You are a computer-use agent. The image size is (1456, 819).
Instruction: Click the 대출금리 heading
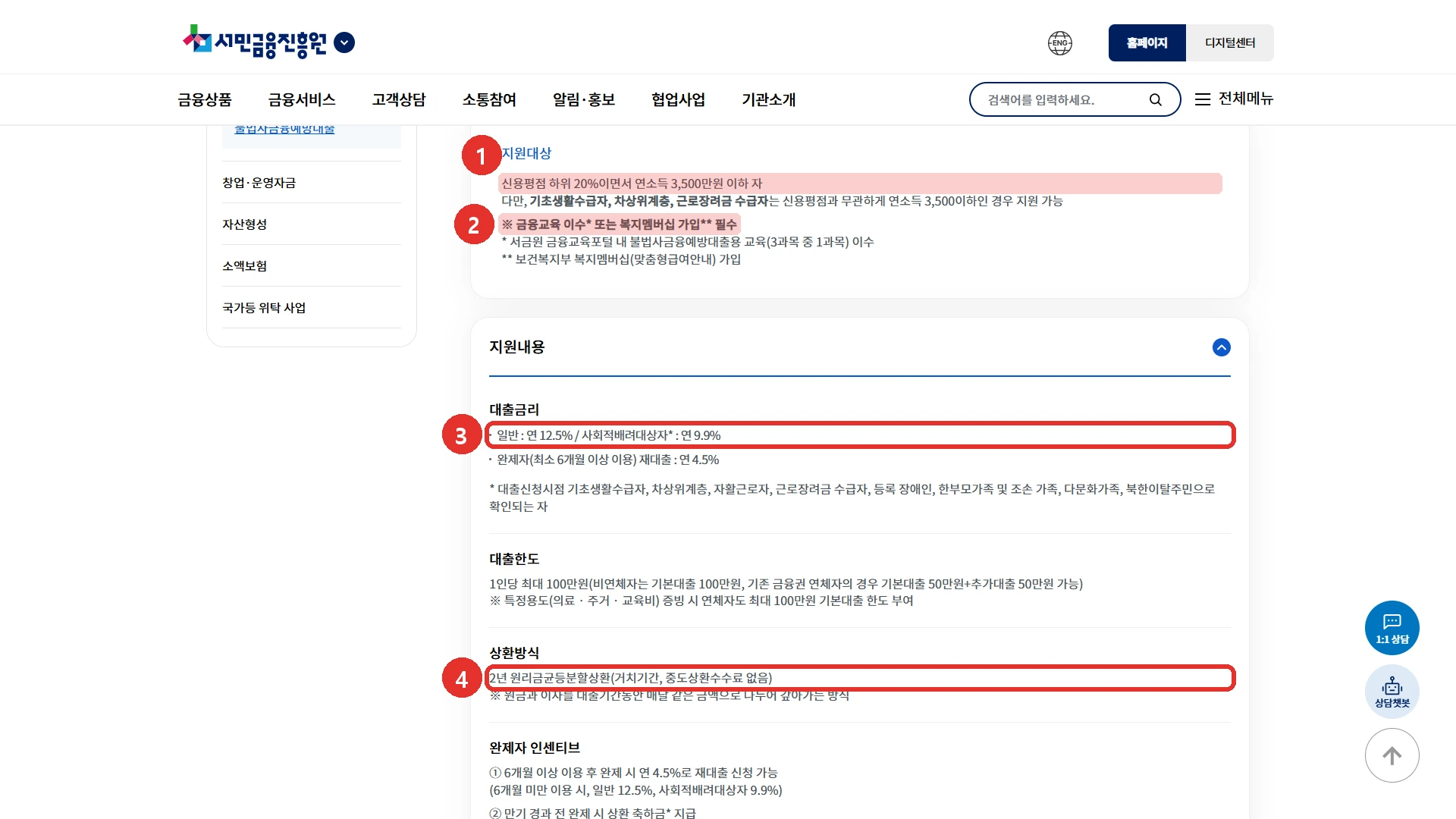click(x=514, y=409)
